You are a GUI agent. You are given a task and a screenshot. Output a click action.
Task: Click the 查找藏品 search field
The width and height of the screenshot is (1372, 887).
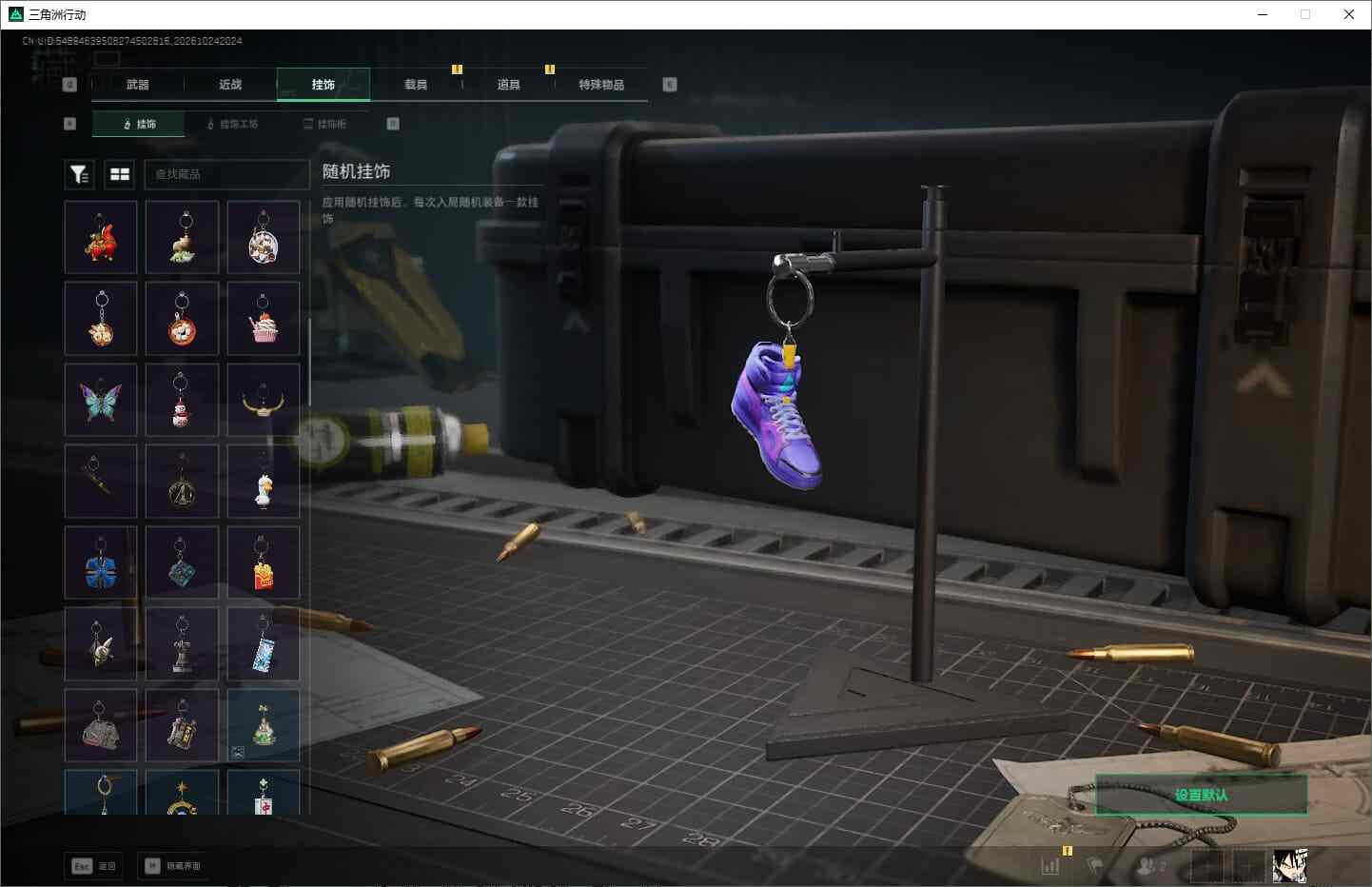[226, 174]
